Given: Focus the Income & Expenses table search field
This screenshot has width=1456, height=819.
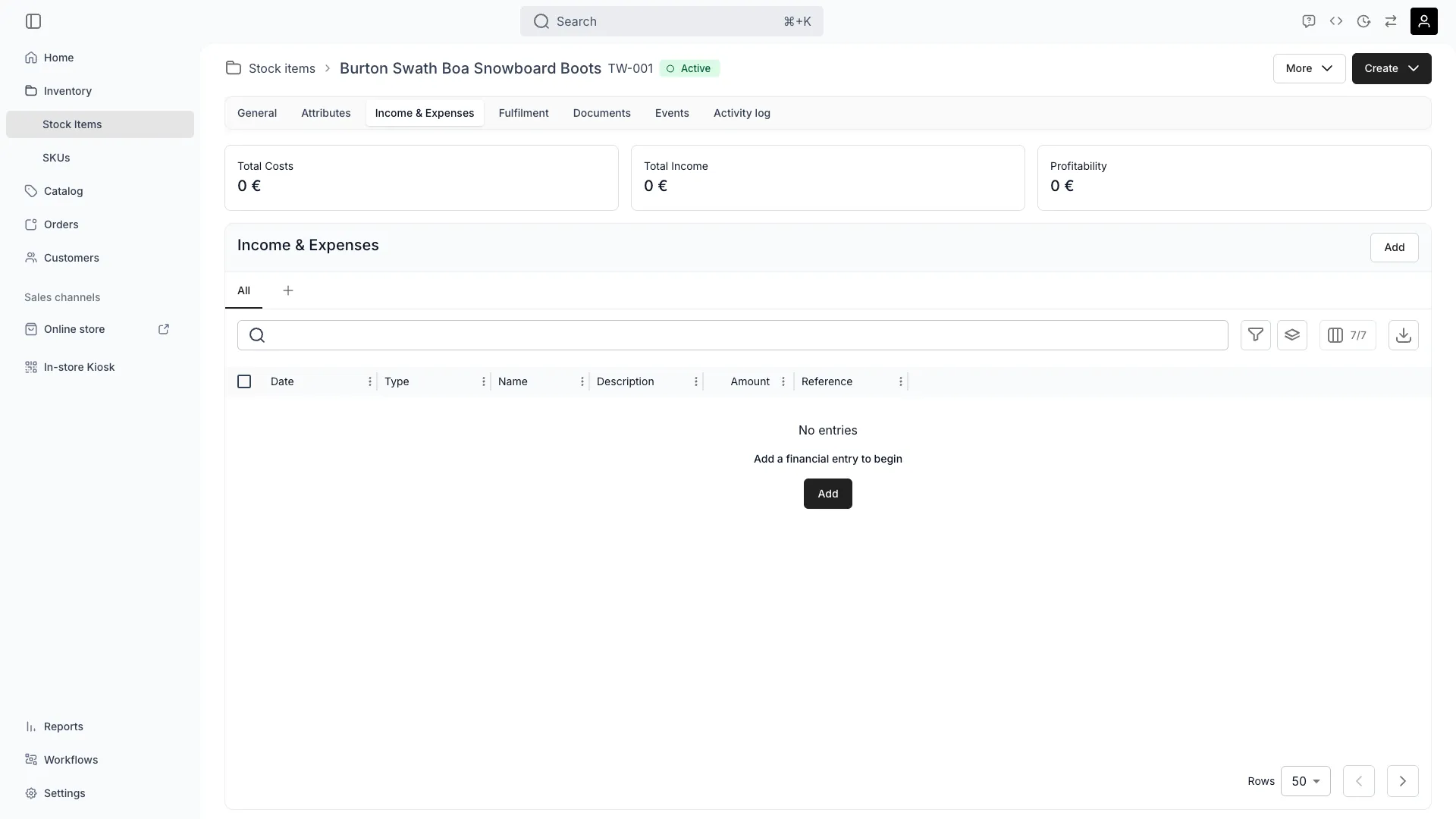Looking at the screenshot, I should 733,335.
